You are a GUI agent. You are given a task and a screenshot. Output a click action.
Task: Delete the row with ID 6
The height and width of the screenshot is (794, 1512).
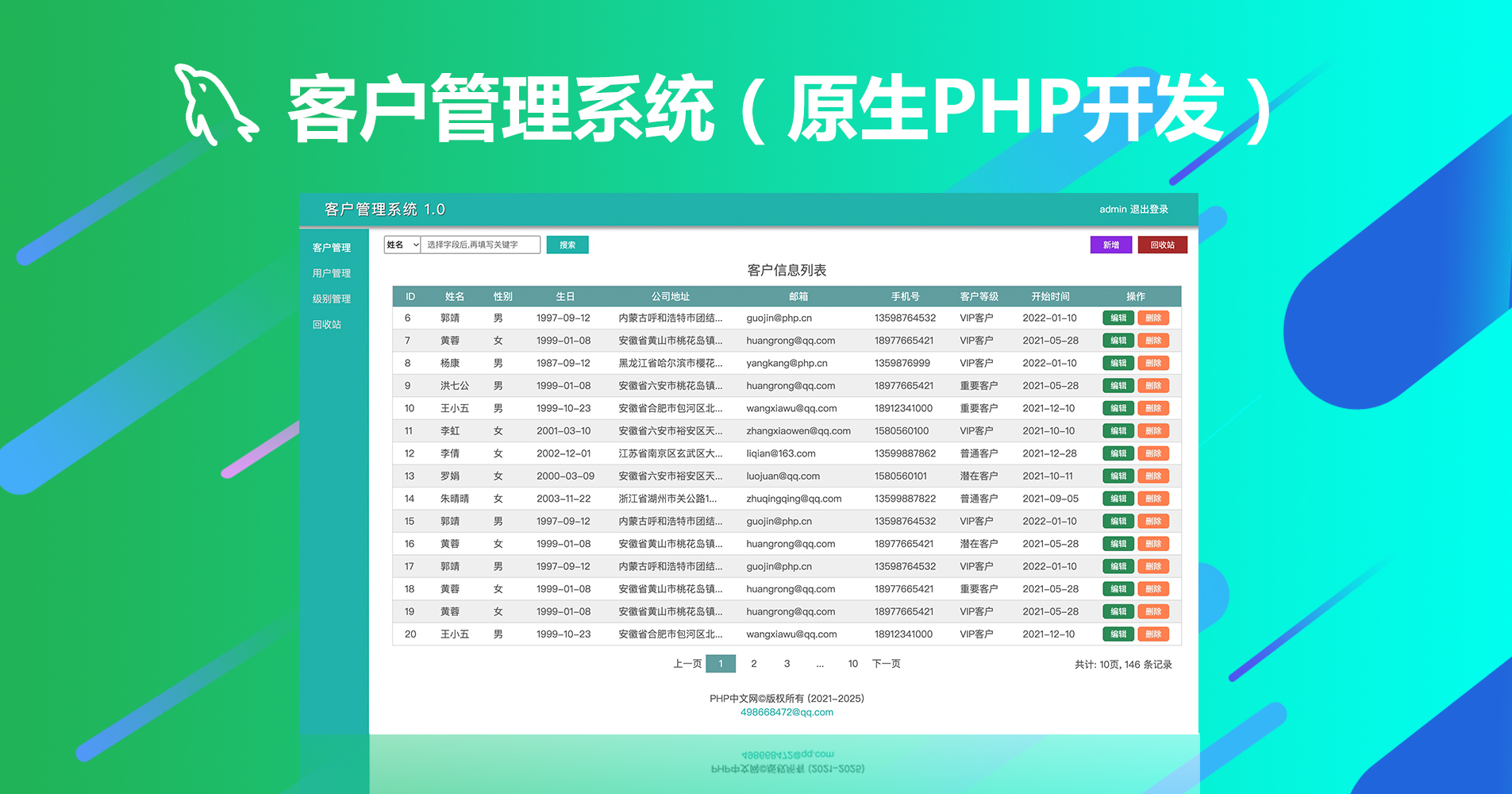point(1153,318)
